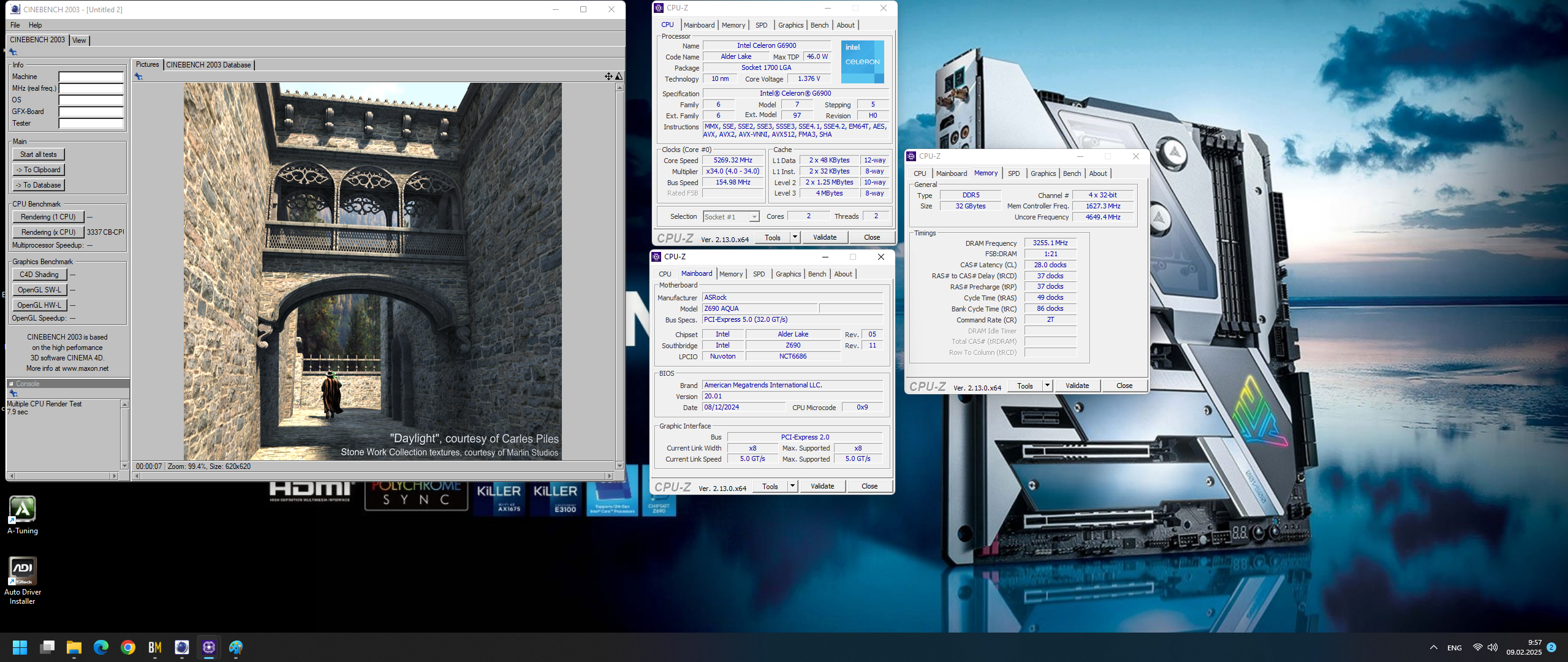1568x662 pixels.
Task: Click the 3337 CB-CPU score text
Action: [105, 232]
